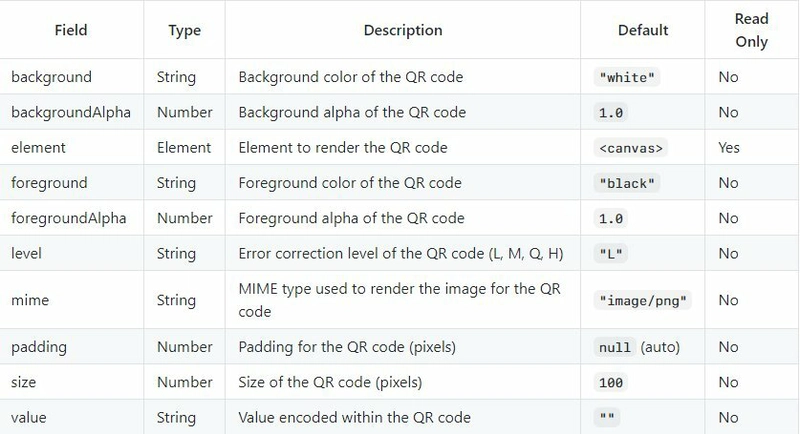Select the 100 size default value
This screenshot has height=434, width=800.
(611, 382)
